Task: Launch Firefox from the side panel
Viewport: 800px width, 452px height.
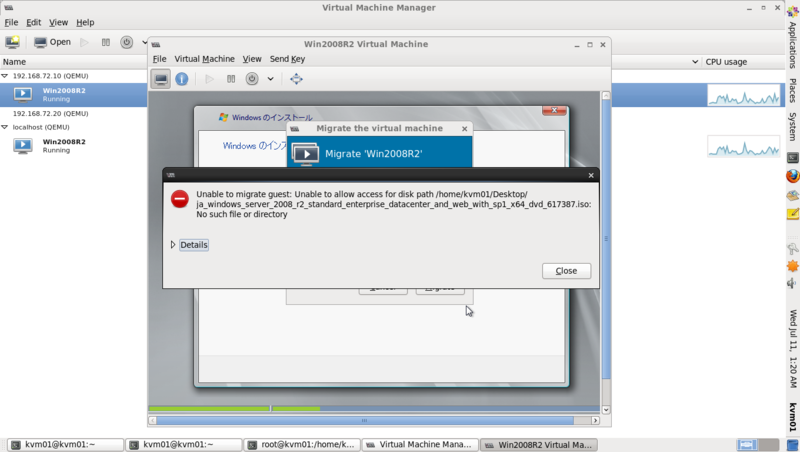Action: click(792, 176)
